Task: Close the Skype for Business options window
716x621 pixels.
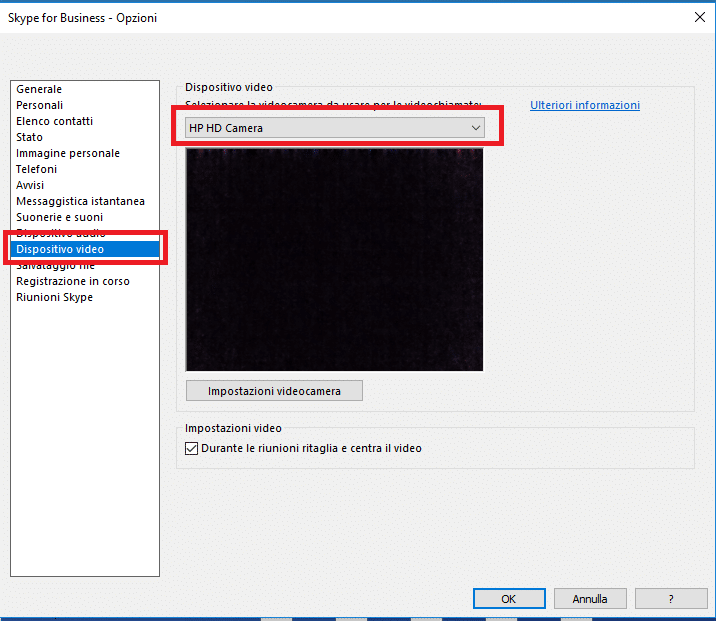Action: pyautogui.click(x=700, y=17)
